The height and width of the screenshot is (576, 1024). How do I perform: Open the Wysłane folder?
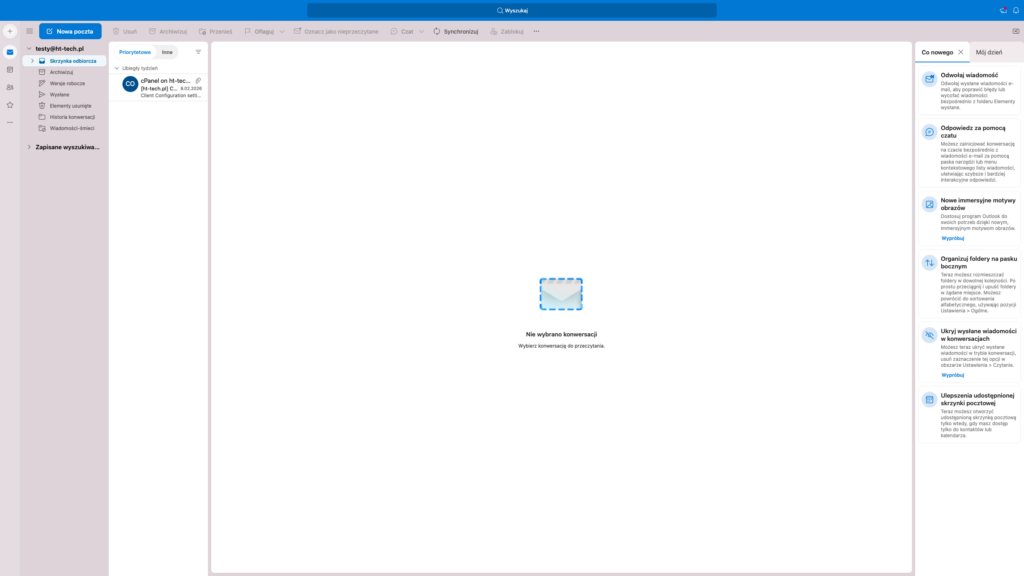pyautogui.click(x=59, y=95)
